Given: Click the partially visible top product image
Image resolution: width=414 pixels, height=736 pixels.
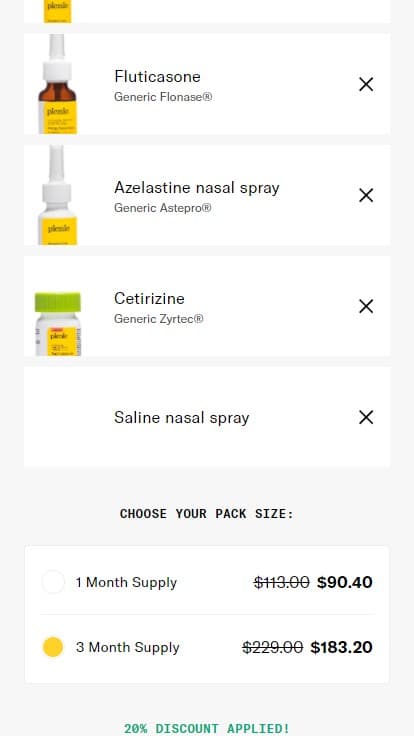Looking at the screenshot, I should (x=57, y=11).
